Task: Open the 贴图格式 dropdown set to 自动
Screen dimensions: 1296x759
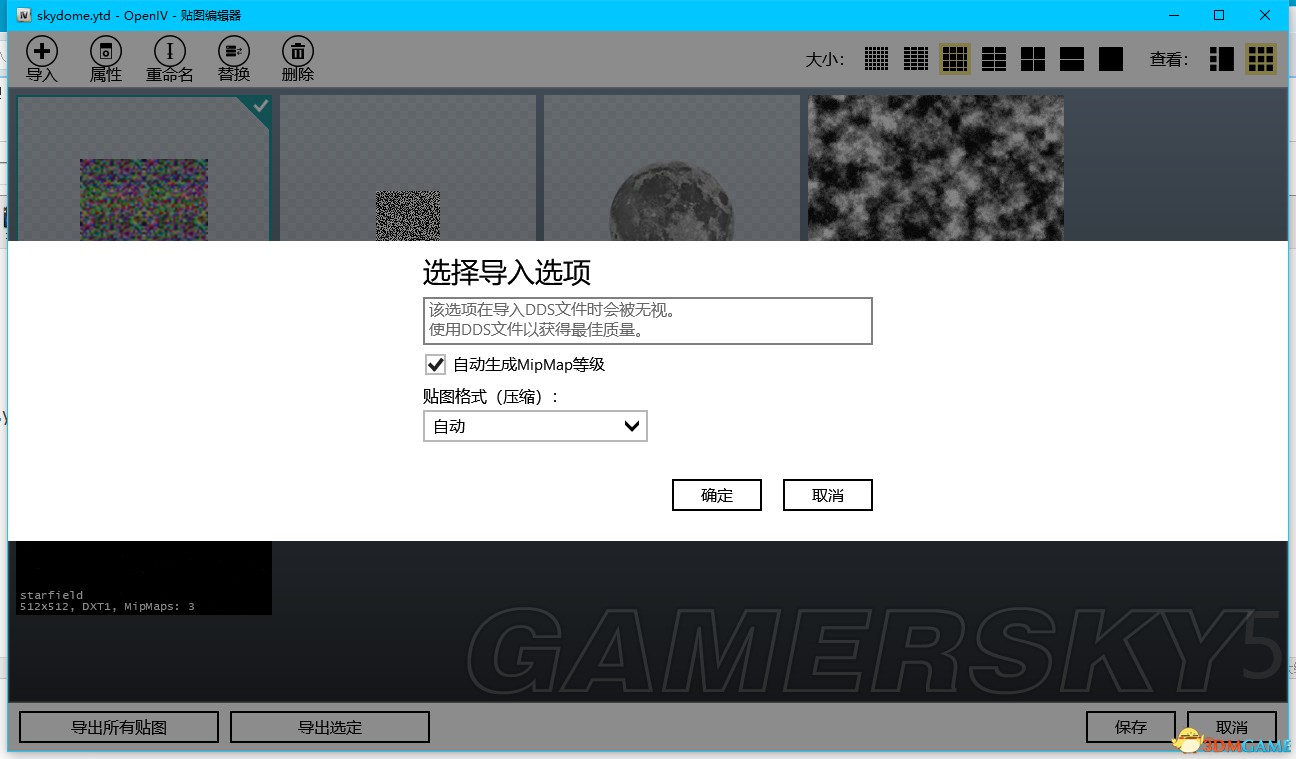Action: pyautogui.click(x=535, y=426)
